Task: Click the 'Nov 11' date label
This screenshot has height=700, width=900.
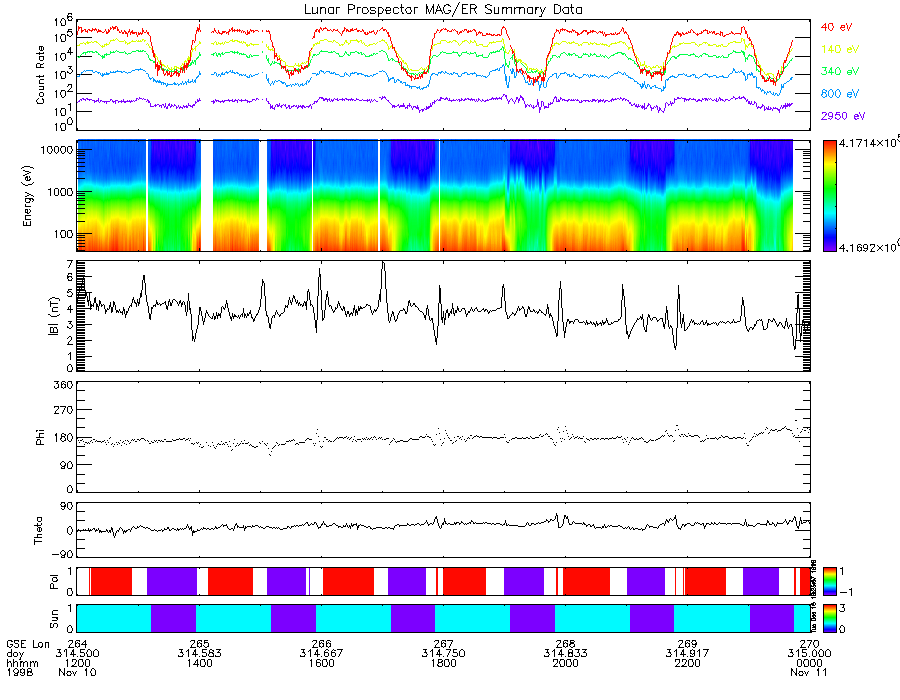Action: [x=809, y=672]
